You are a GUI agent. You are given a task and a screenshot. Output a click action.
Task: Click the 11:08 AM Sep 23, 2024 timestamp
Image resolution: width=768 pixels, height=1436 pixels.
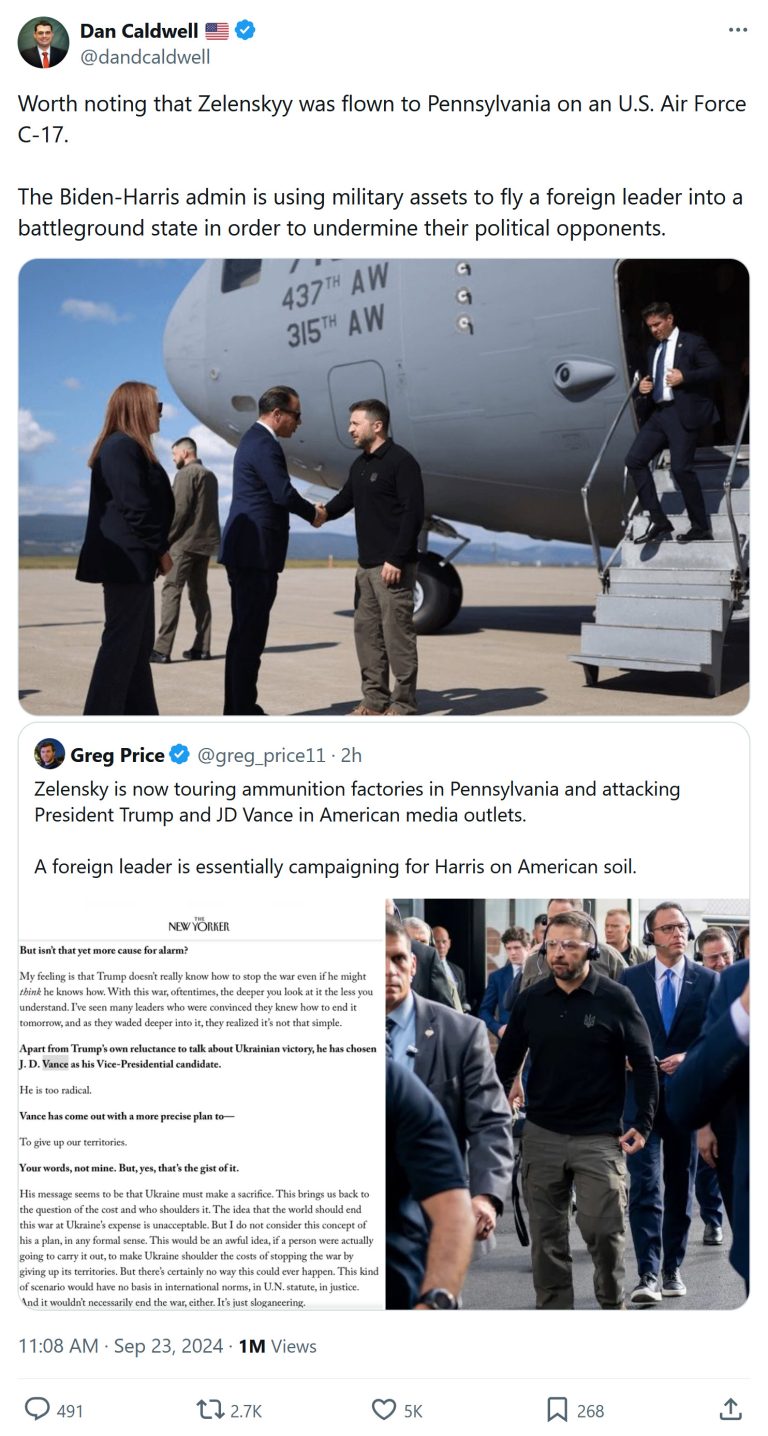click(x=121, y=1346)
